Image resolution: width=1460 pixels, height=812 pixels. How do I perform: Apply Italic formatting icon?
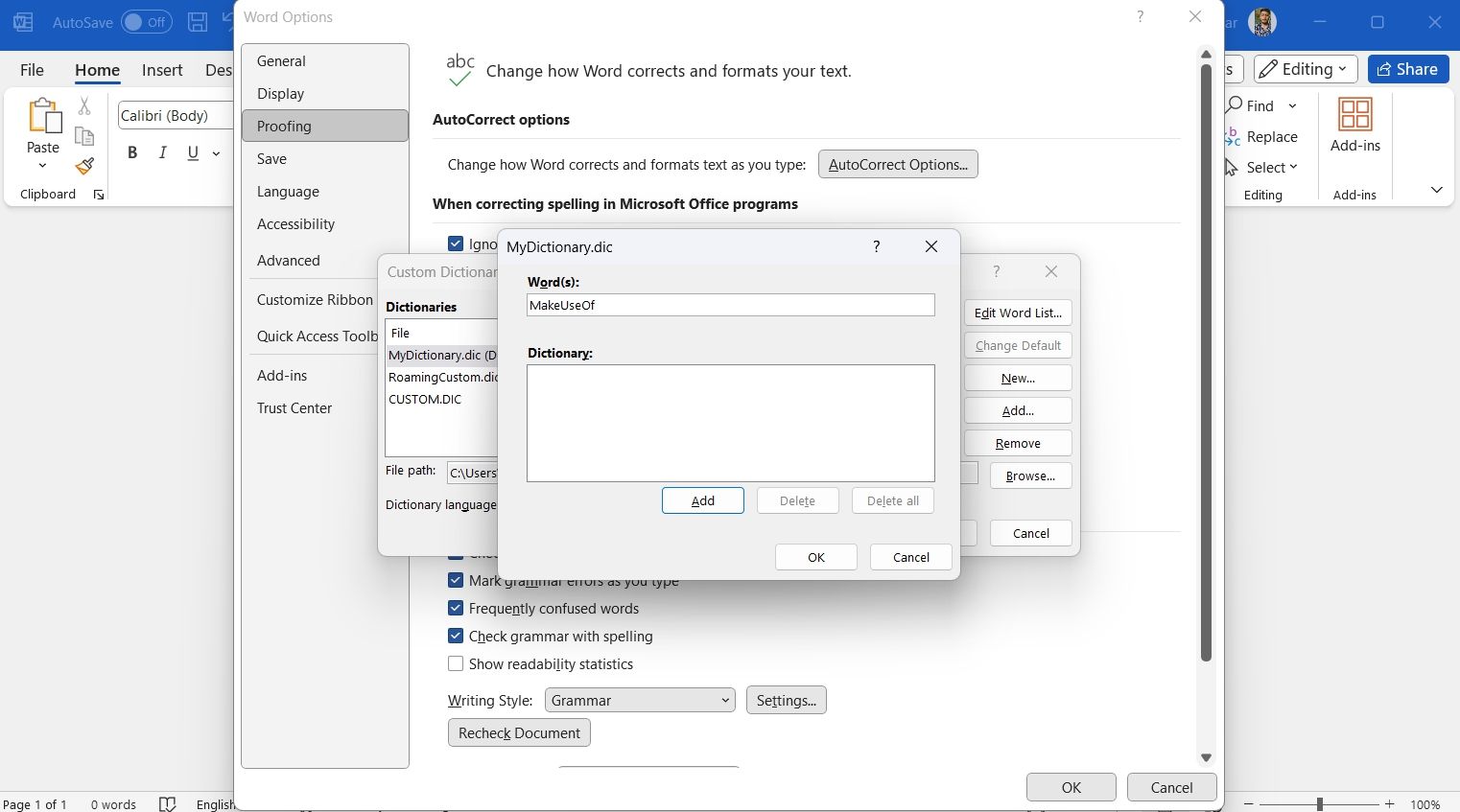[163, 152]
